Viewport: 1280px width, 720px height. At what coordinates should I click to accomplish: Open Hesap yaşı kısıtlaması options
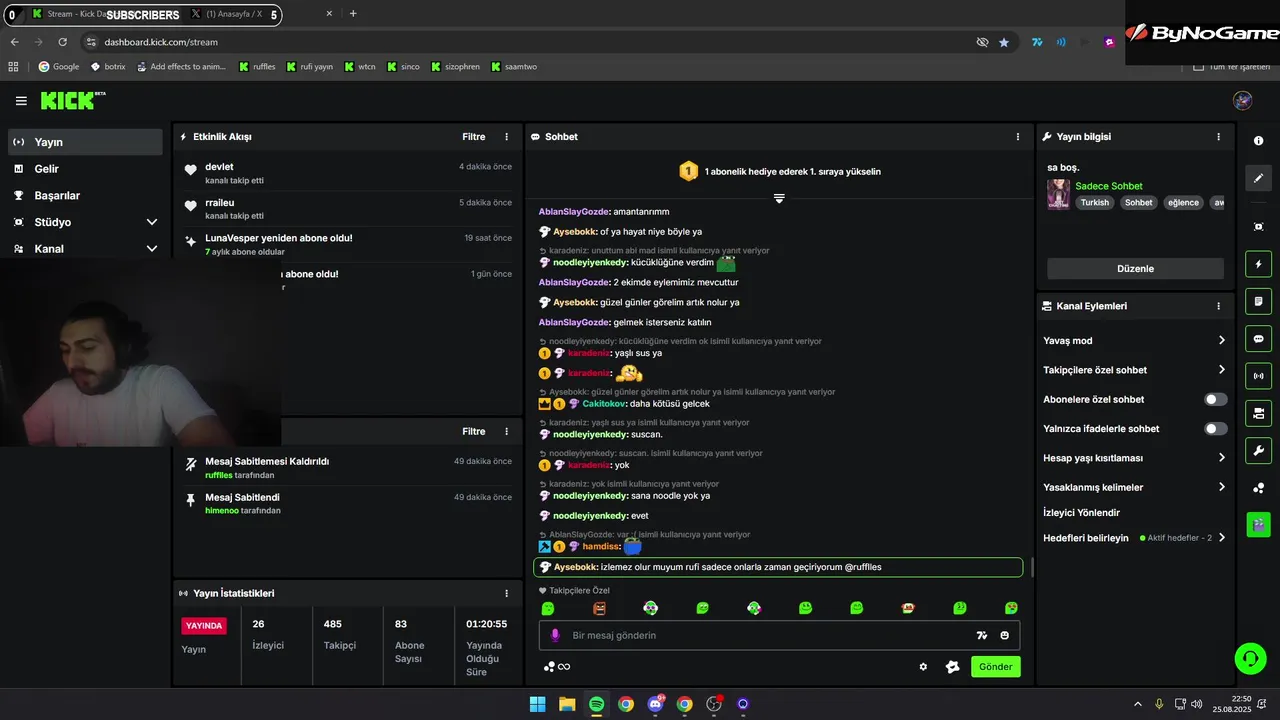(1134, 458)
